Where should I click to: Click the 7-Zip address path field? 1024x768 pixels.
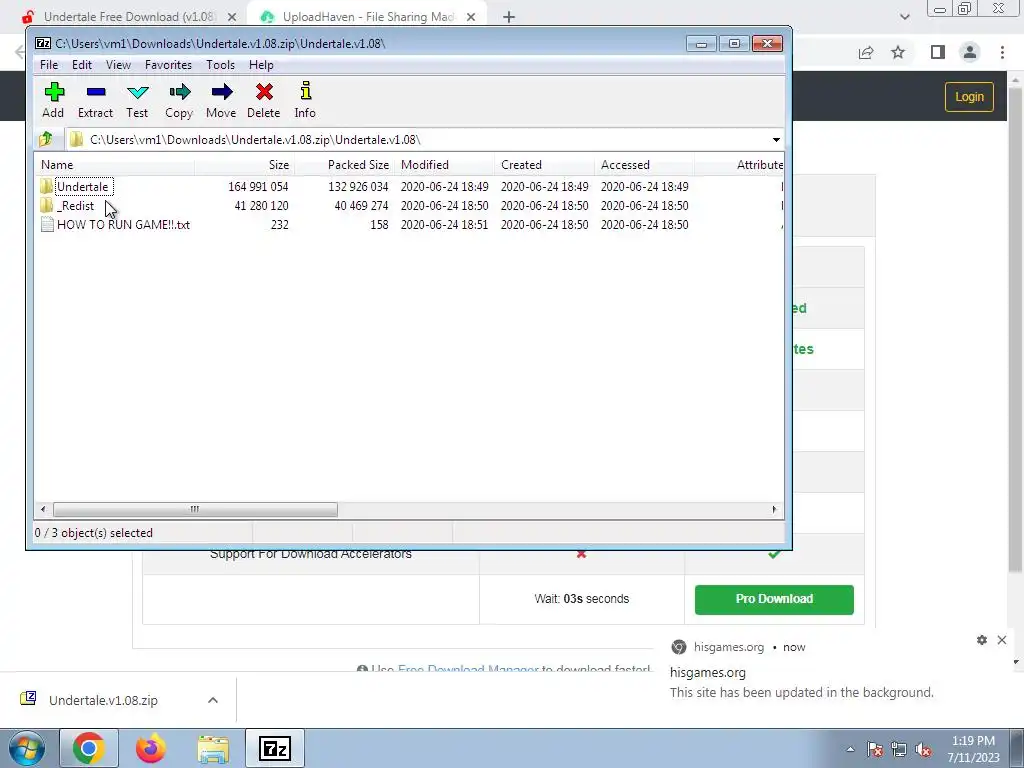tap(424, 140)
